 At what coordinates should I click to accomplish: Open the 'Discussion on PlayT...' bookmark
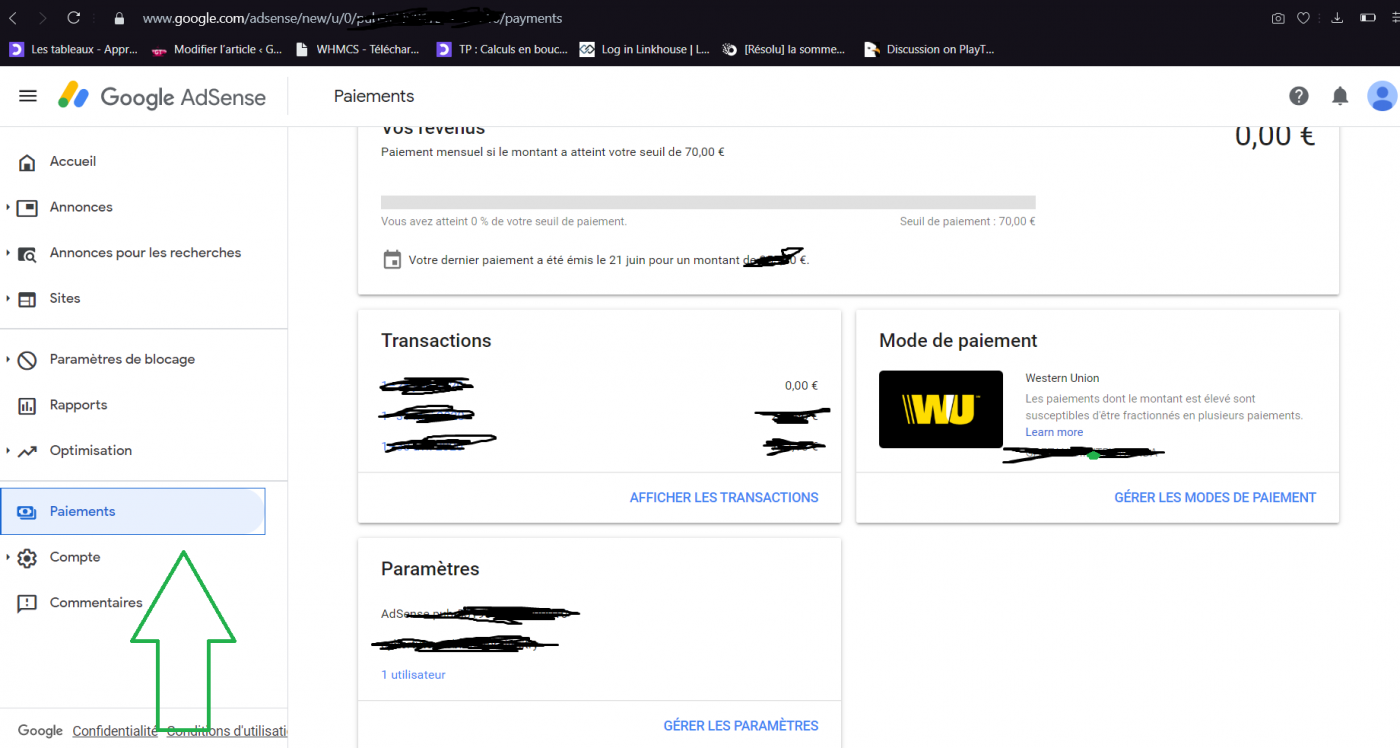click(930, 49)
